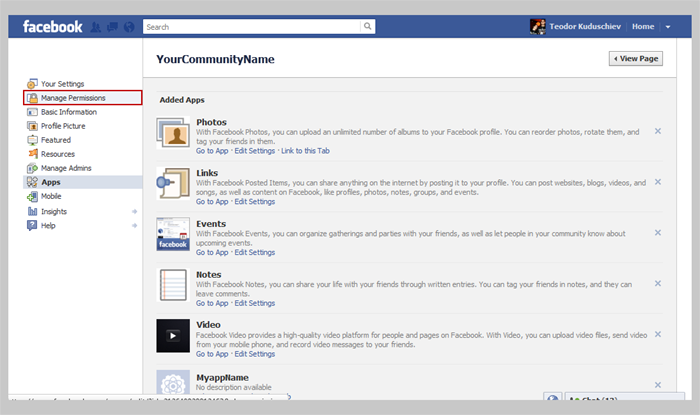700x415 pixels.
Task: Go to App for Video
Action: coord(212,354)
